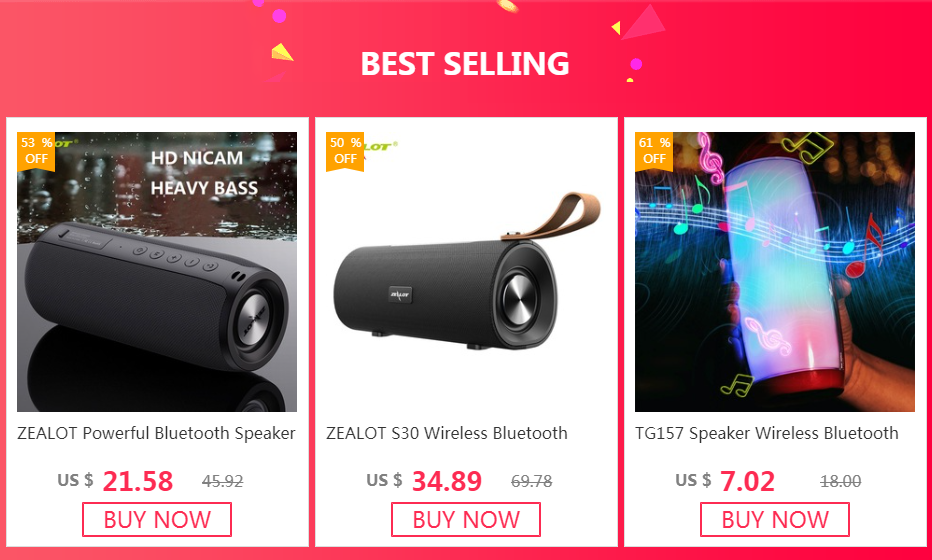Click BUY NOW for ZEALOT S30 Wireless Bluetooth

466,520
